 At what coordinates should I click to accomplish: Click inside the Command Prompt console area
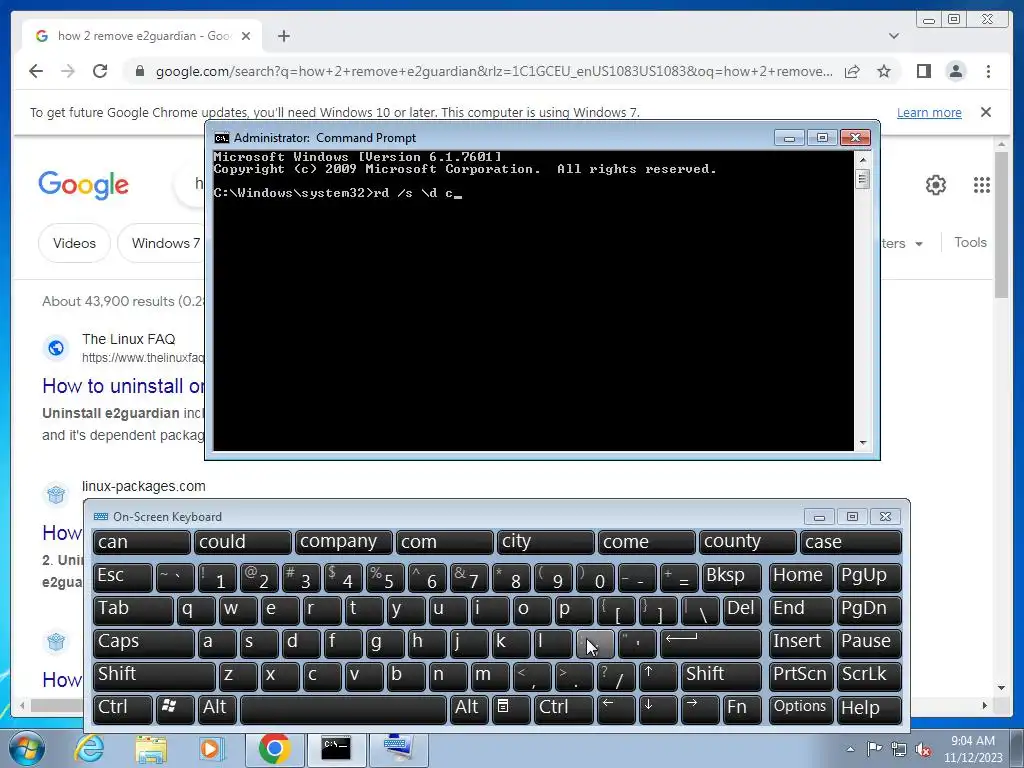pyautogui.click(x=533, y=300)
